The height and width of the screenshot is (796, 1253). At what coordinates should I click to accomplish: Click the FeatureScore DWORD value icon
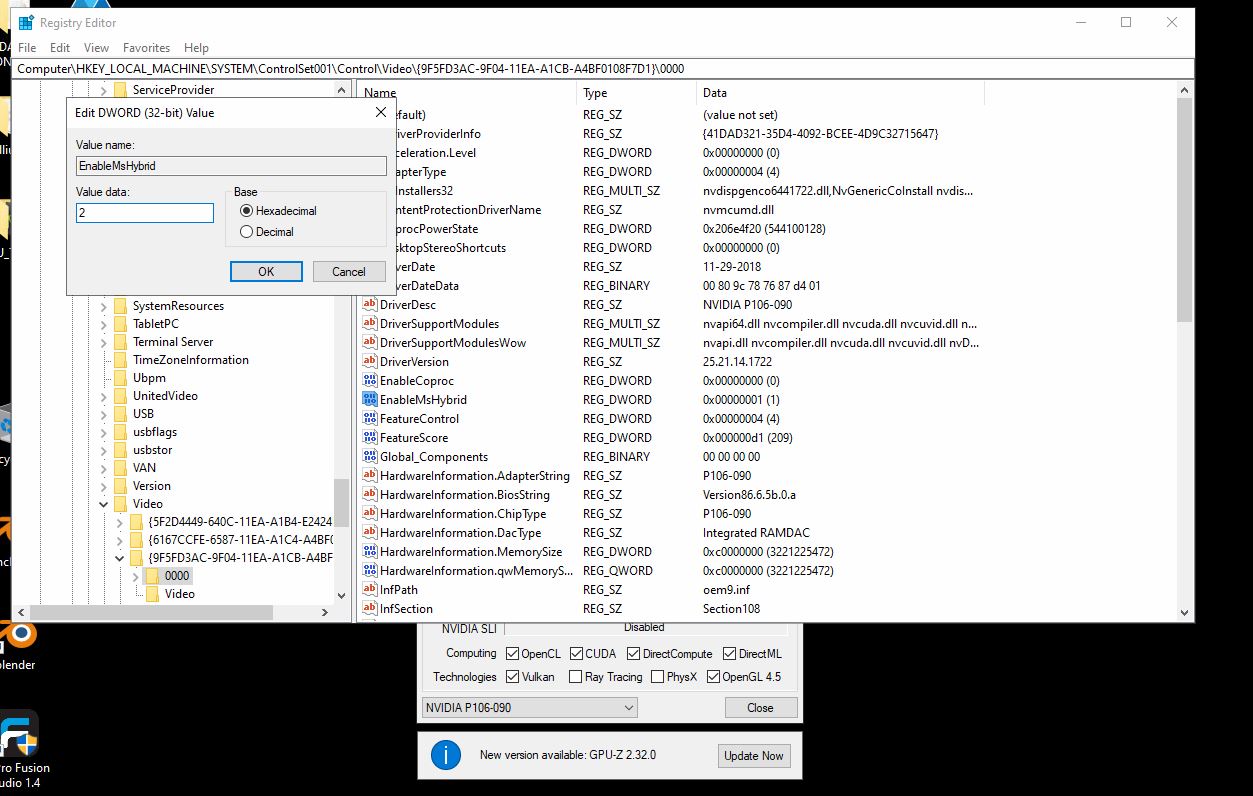click(370, 438)
